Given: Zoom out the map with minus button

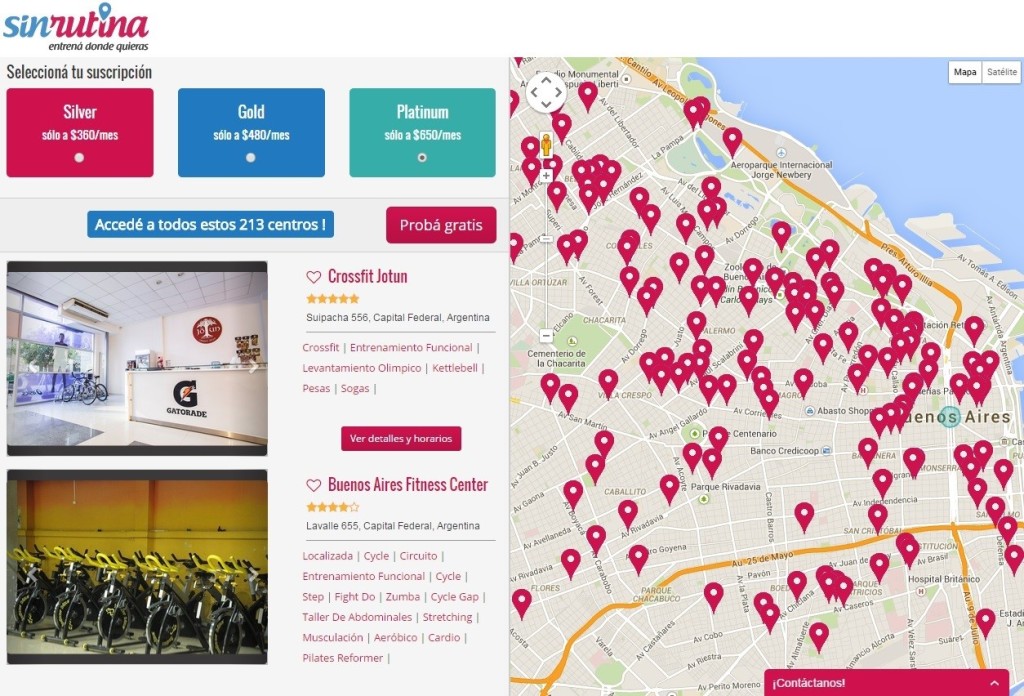Looking at the screenshot, I should tap(546, 336).
